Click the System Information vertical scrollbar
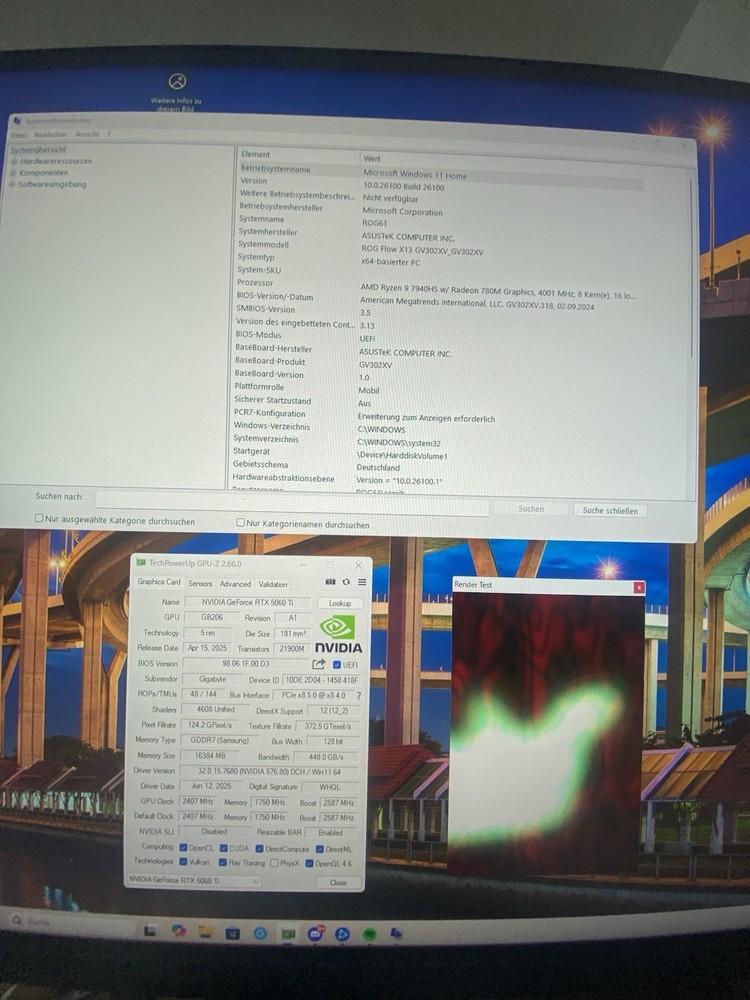 coord(691,268)
